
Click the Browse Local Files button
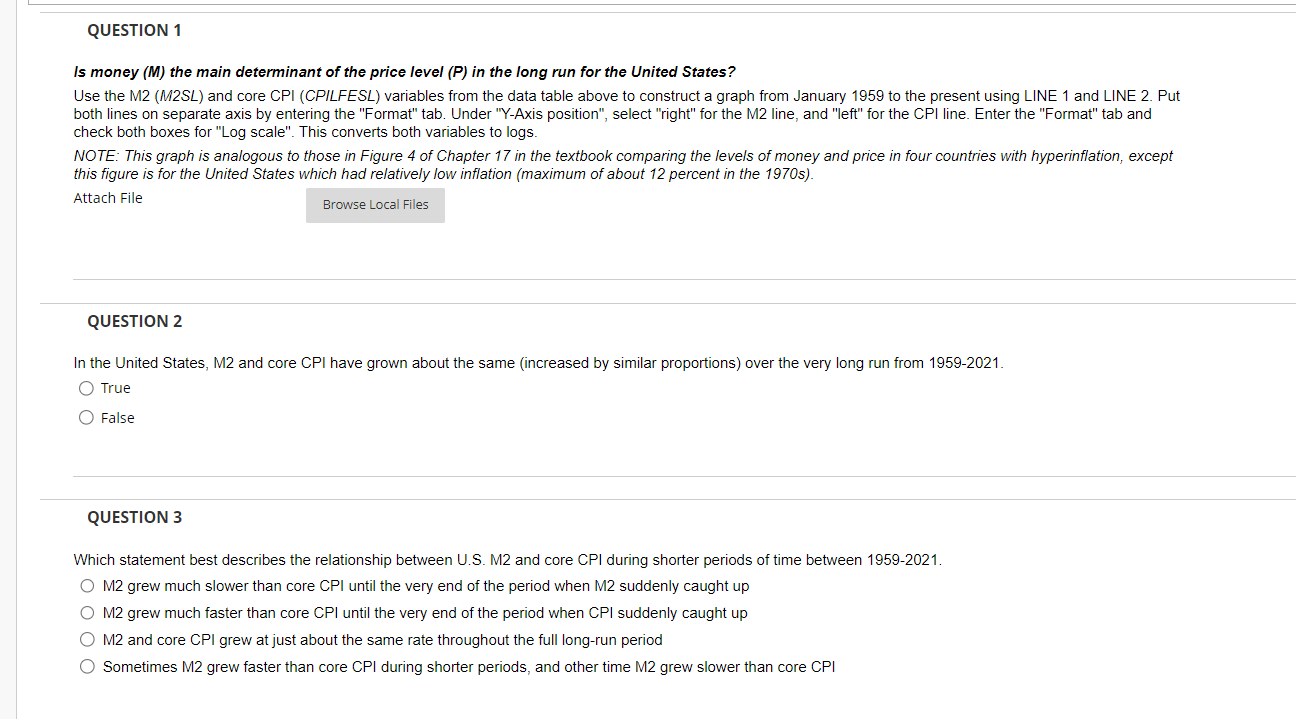click(x=375, y=205)
